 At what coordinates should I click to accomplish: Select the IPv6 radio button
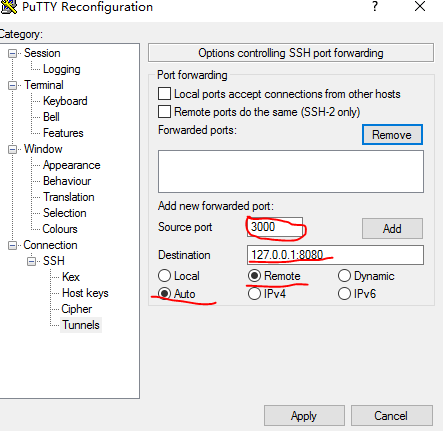344,294
